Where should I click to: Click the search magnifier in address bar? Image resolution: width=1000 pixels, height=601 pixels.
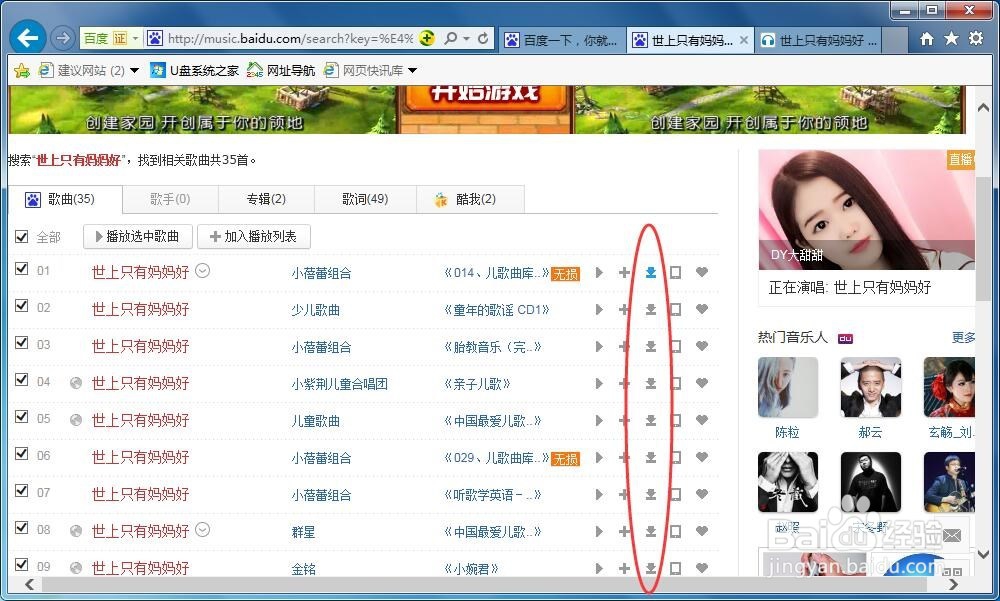[x=450, y=38]
